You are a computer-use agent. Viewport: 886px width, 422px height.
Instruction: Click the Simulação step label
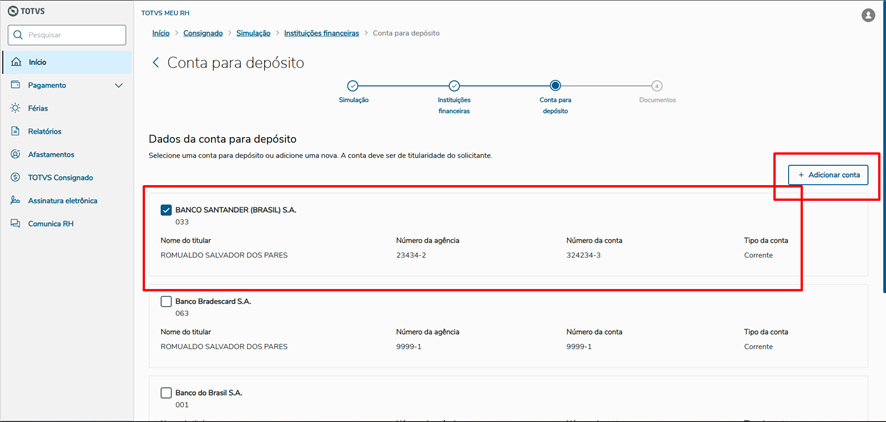point(354,100)
